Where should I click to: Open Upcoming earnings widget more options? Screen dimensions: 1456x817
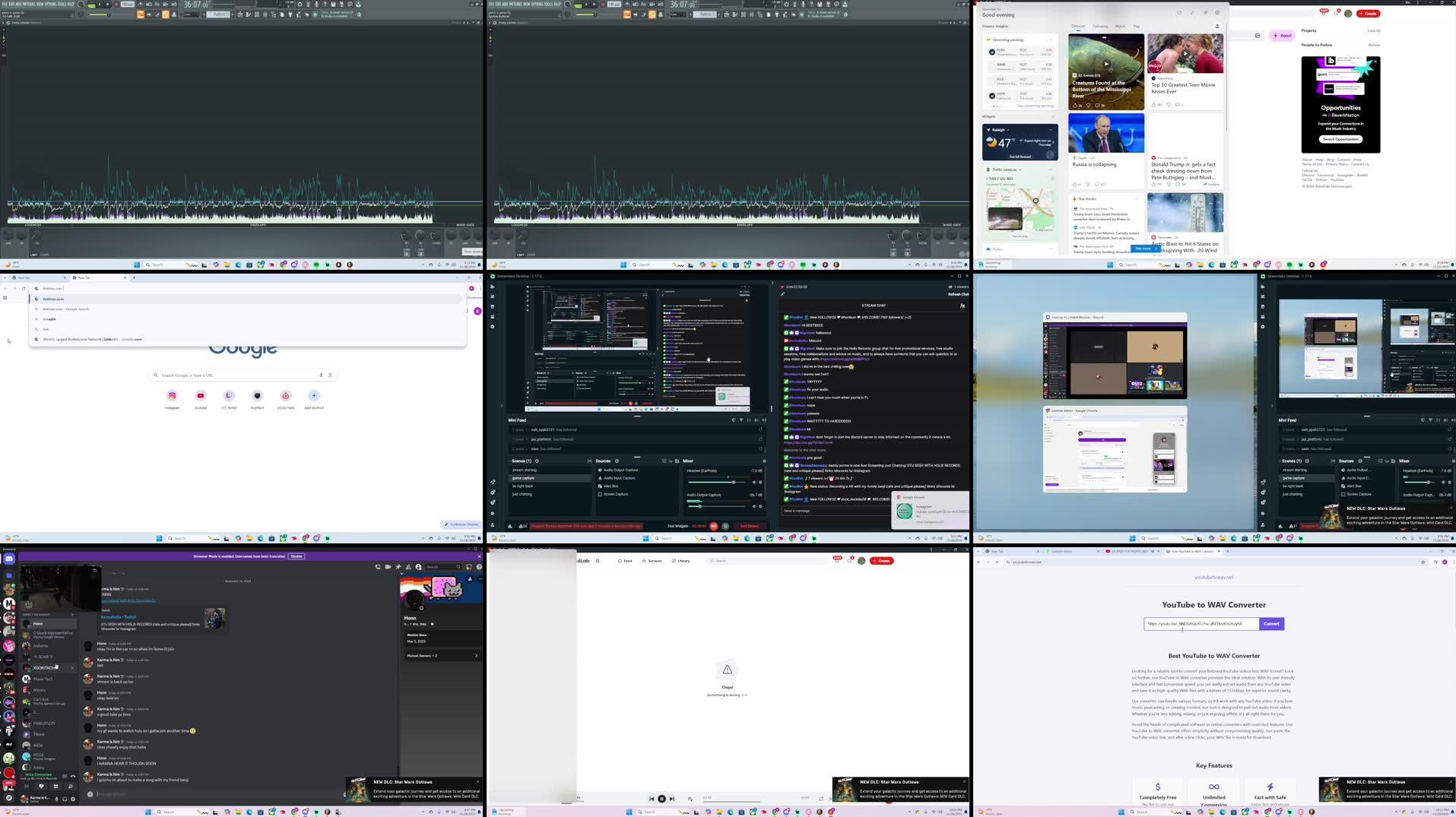(1050, 40)
